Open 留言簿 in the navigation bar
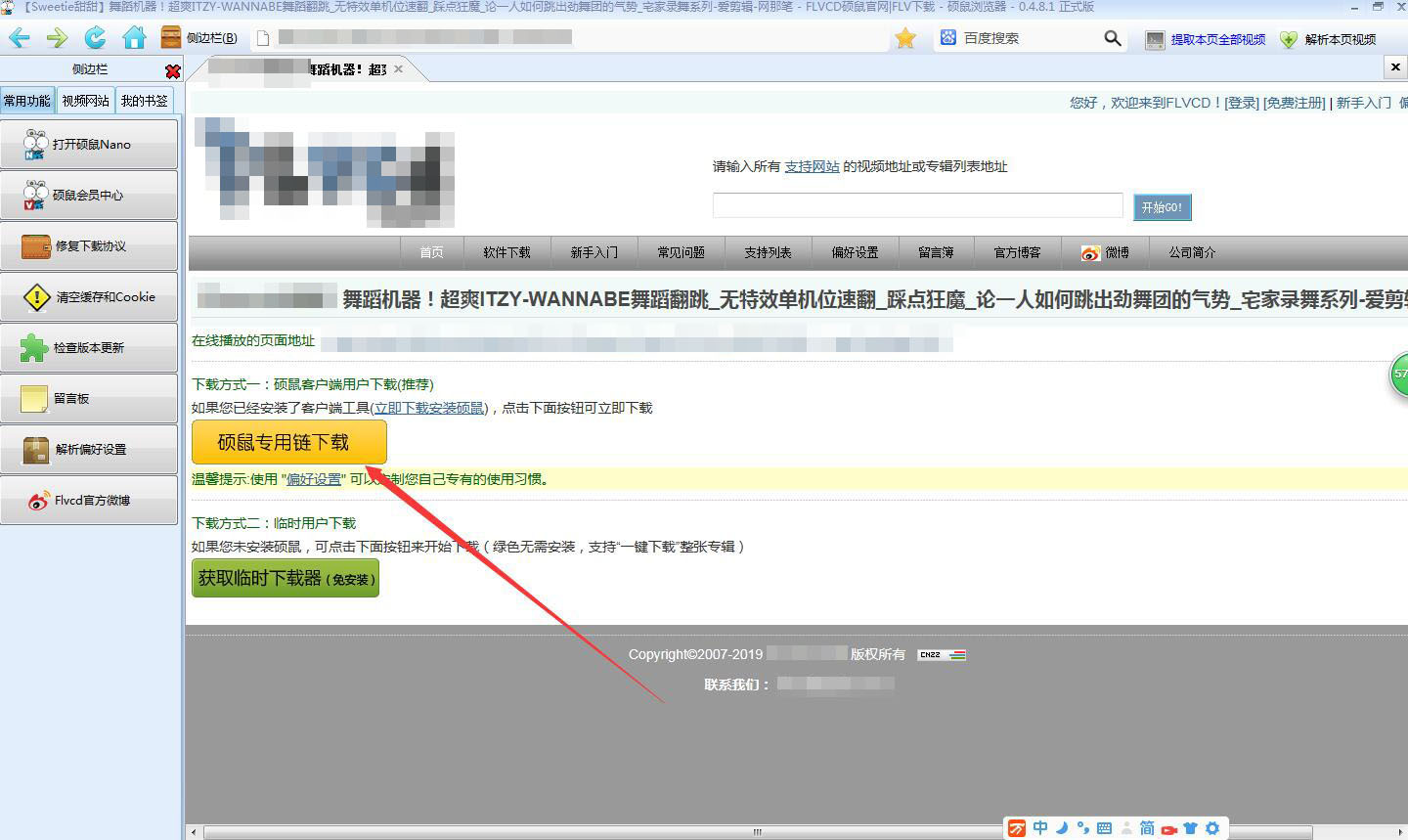 point(936,252)
